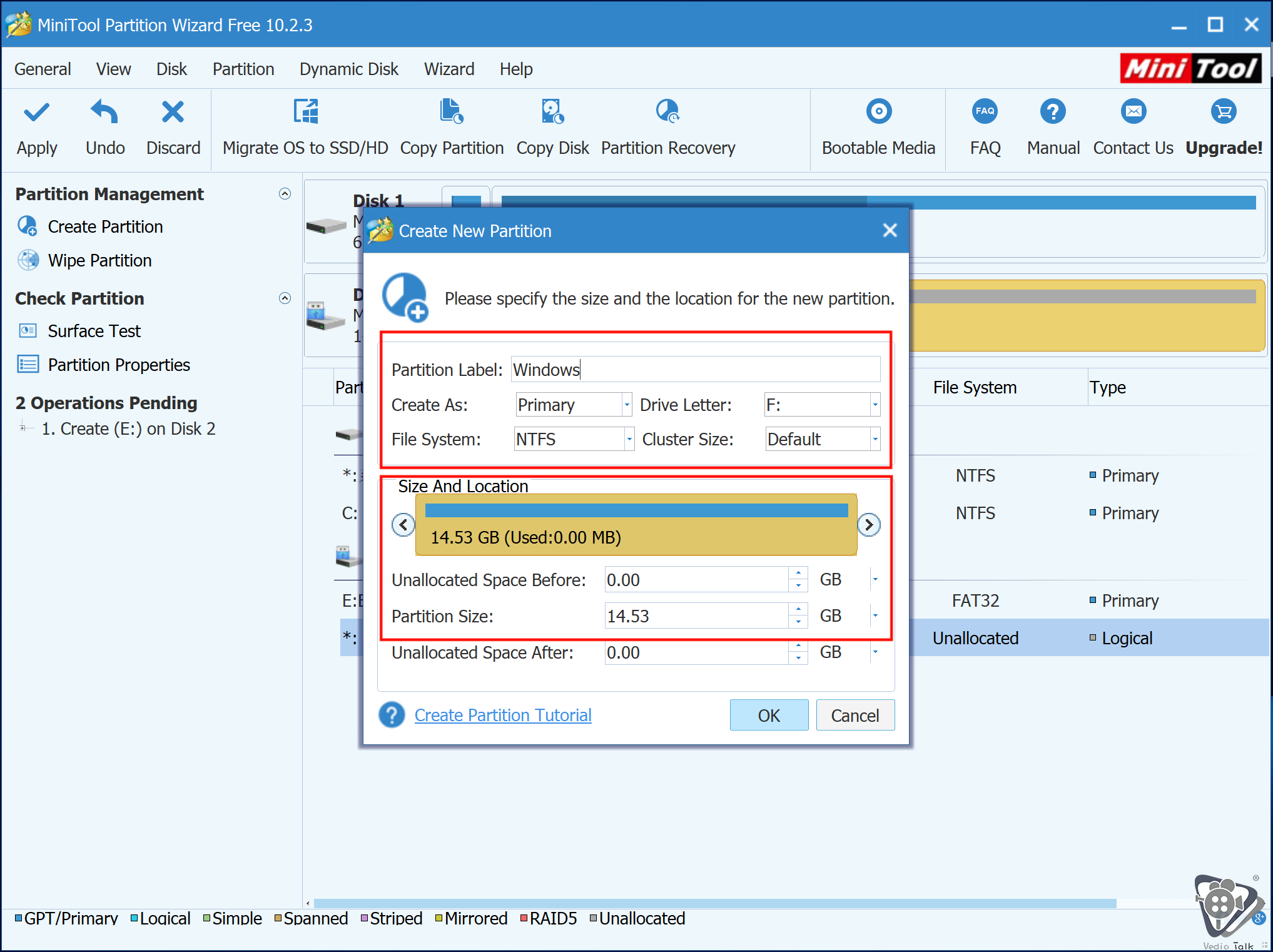Open the Partition menu
The image size is (1273, 952).
click(243, 69)
